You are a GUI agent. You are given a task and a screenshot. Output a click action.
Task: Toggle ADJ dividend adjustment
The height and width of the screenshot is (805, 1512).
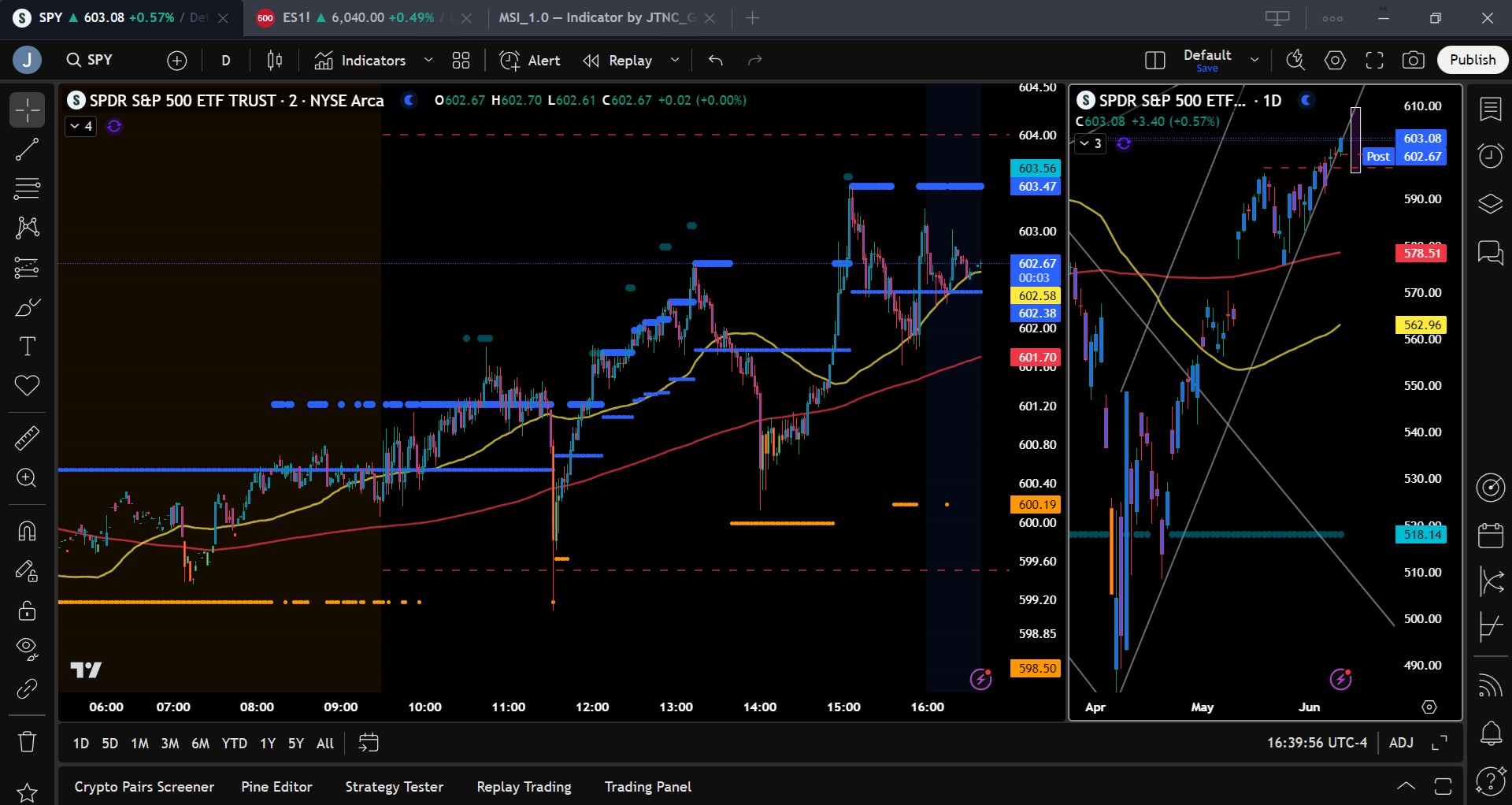(x=1401, y=743)
